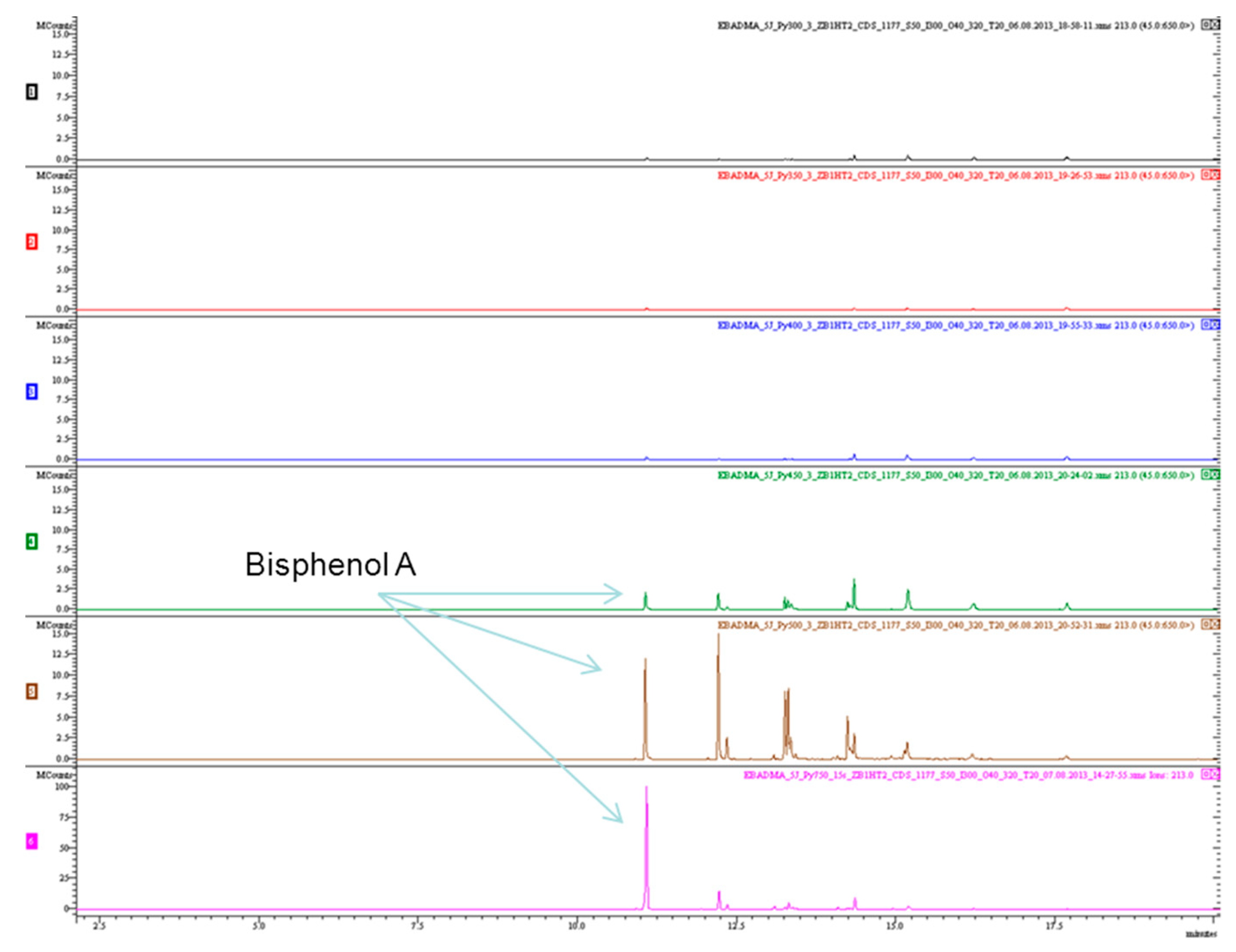Click the red plot number 2 marker
Image resolution: width=1236 pixels, height=952 pixels.
click(x=32, y=242)
